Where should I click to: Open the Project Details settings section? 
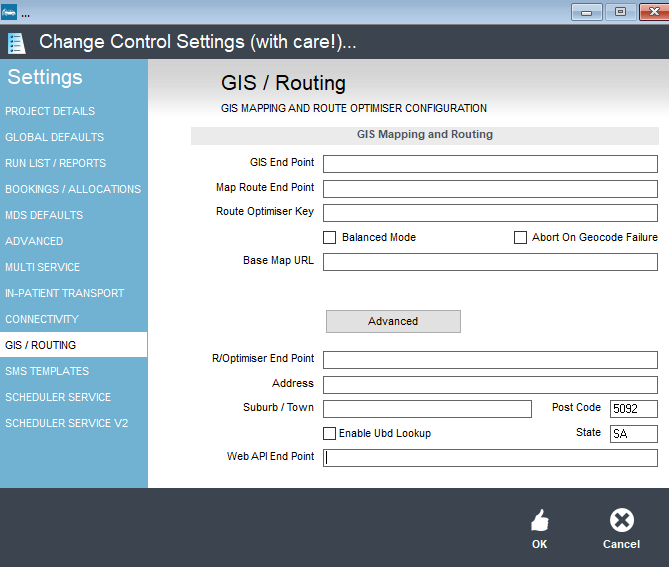50,111
